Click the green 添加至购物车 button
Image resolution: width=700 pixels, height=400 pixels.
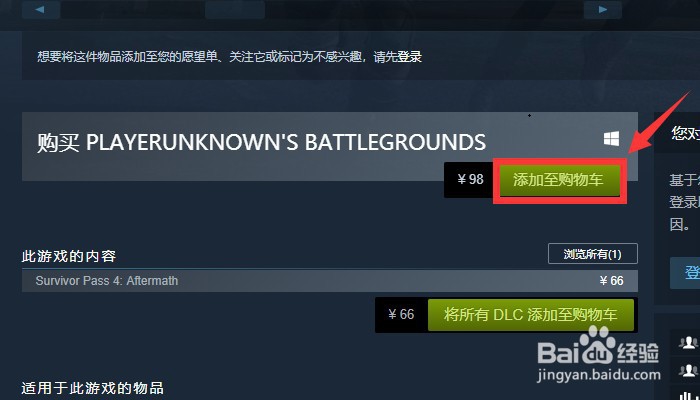[x=560, y=180]
